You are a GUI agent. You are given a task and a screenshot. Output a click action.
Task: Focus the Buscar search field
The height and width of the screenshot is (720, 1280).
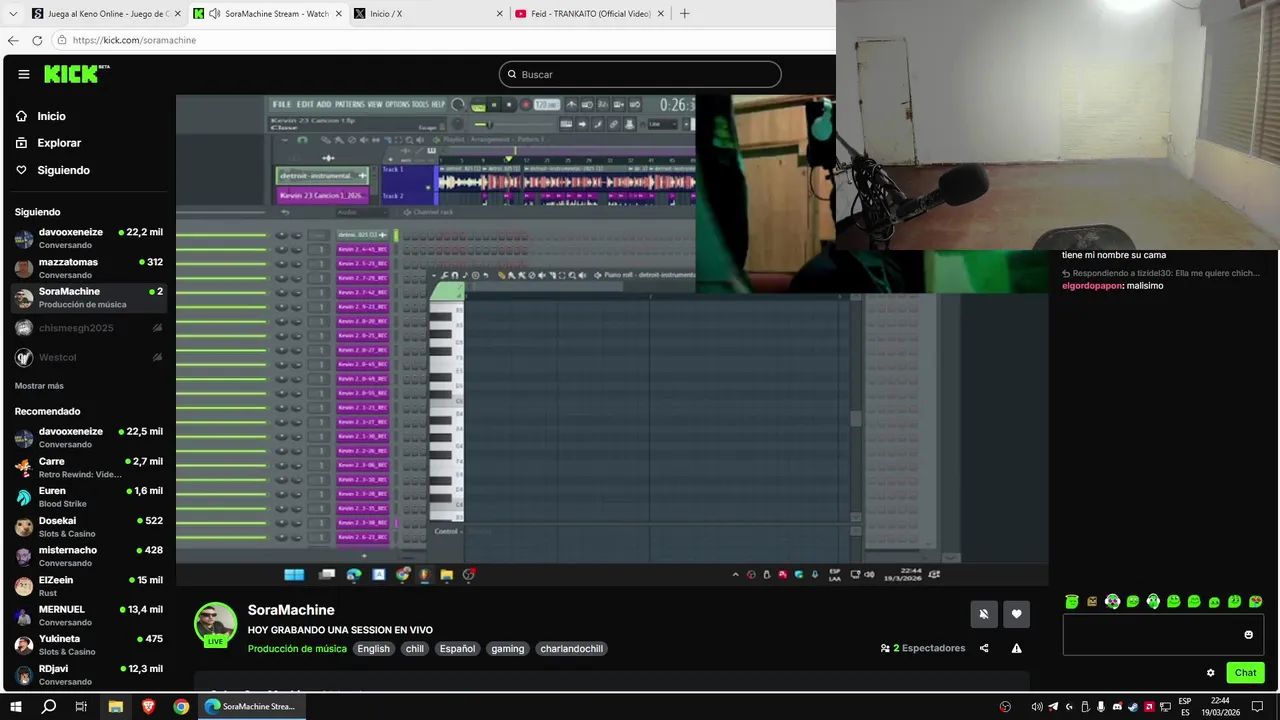(640, 74)
